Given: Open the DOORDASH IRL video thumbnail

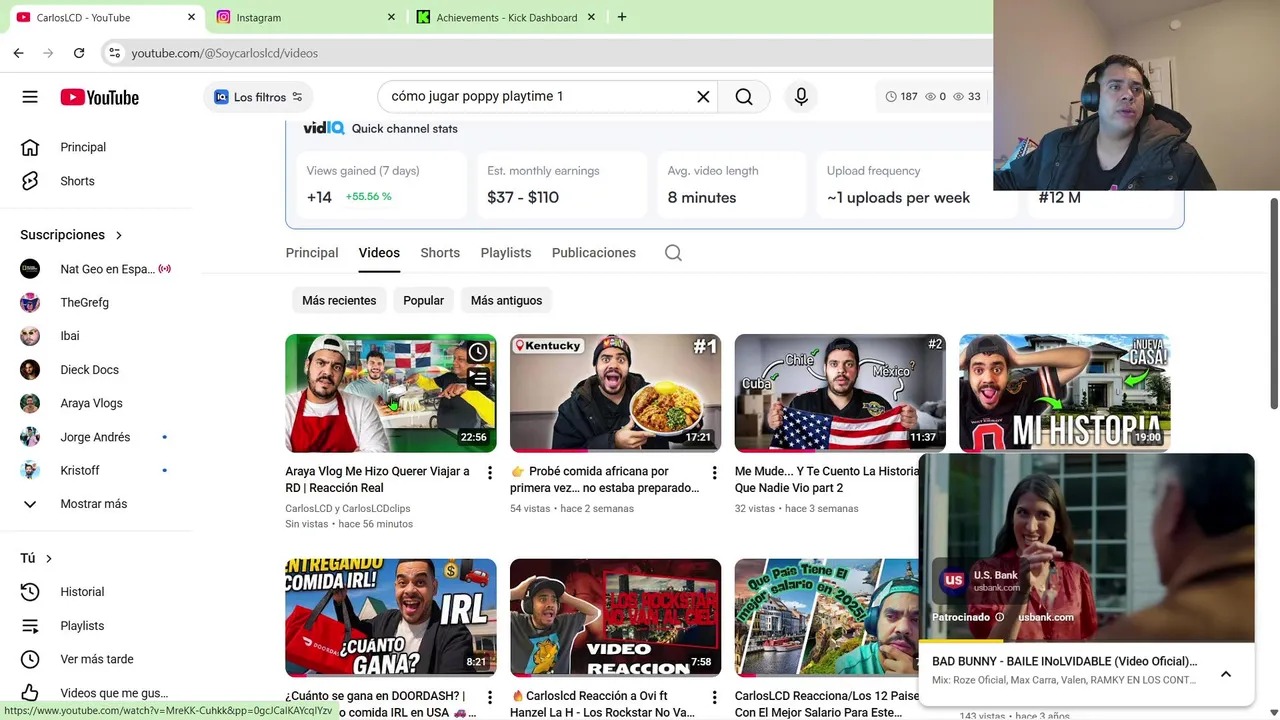Looking at the screenshot, I should [x=390, y=618].
